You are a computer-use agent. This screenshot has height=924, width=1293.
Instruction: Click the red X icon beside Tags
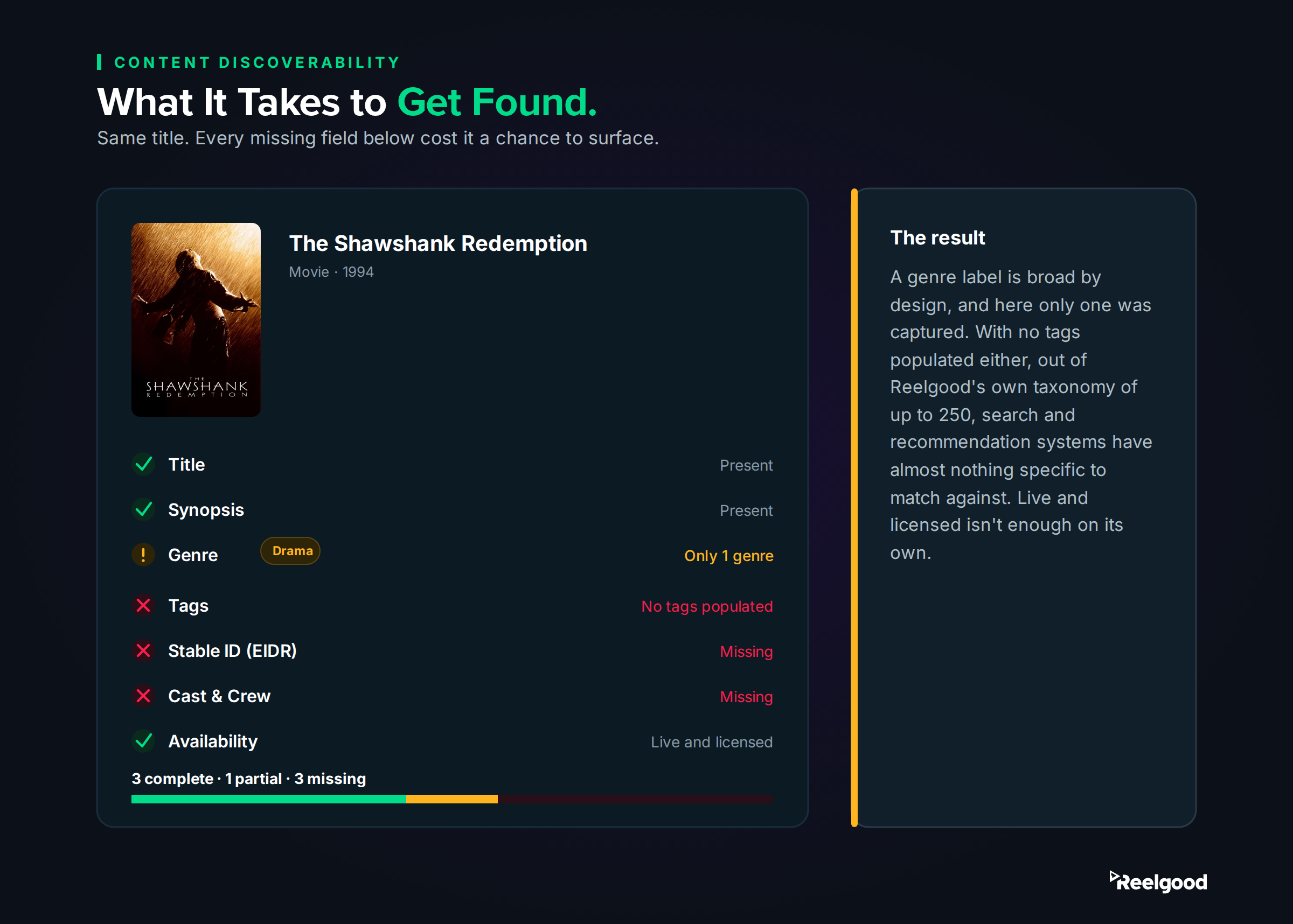[143, 605]
